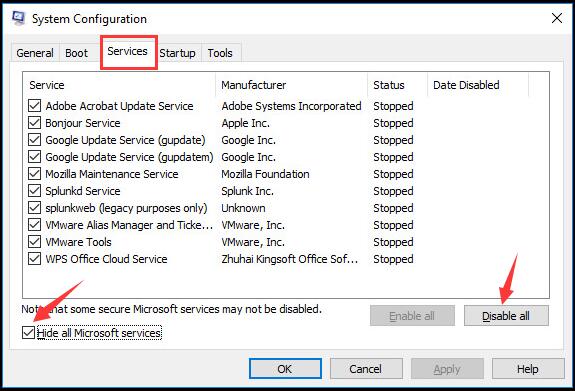The height and width of the screenshot is (391, 575).
Task: Sort by the Status column header
Action: (x=398, y=85)
